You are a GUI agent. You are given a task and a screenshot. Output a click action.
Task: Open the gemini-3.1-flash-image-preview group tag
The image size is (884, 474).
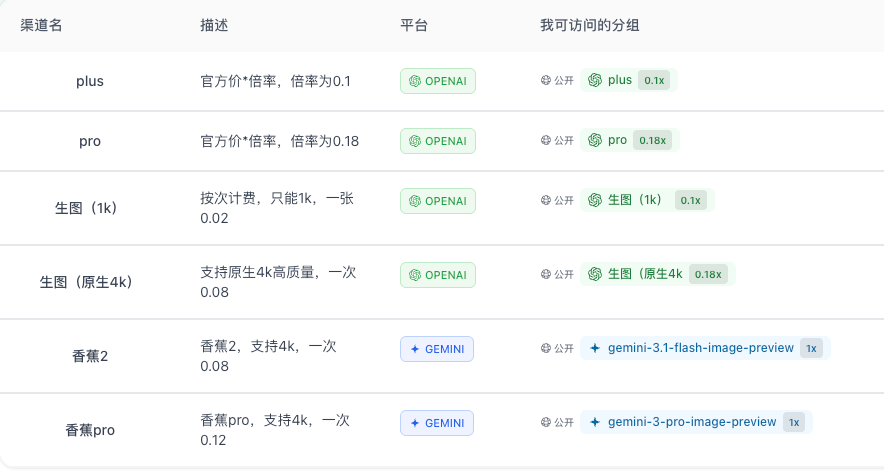pos(705,348)
